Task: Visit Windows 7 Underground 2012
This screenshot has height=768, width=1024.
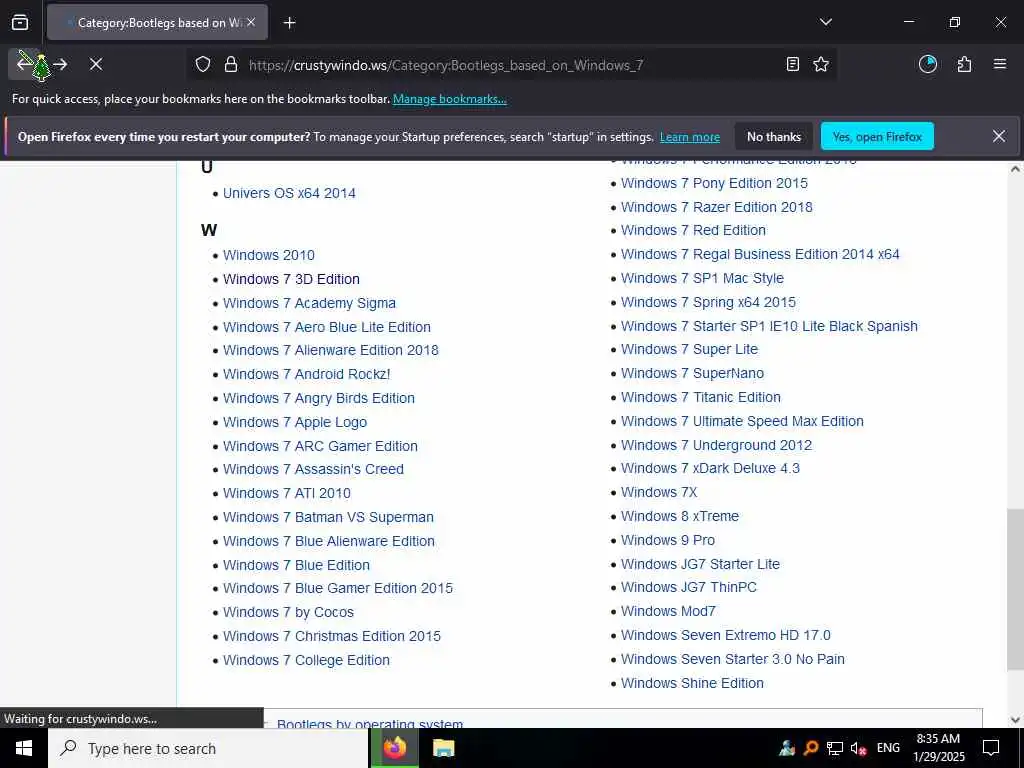Action: pos(716,445)
